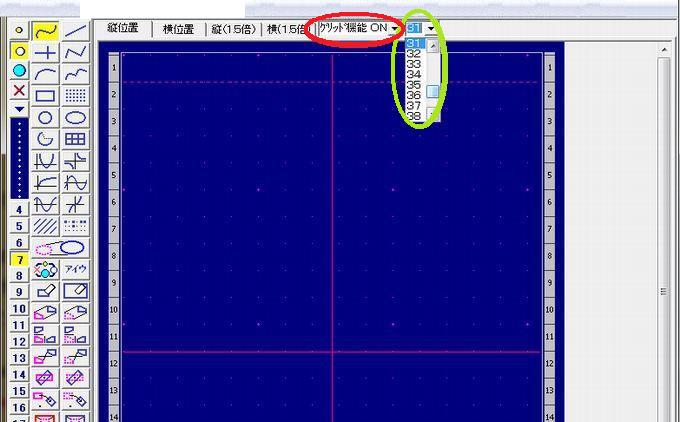Click the dropdown list scrollbar thumb

[x=433, y=91]
